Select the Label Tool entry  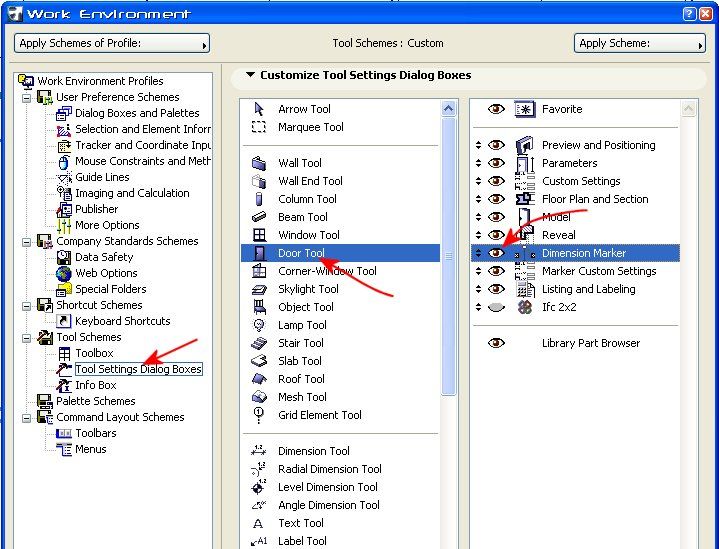click(302, 541)
